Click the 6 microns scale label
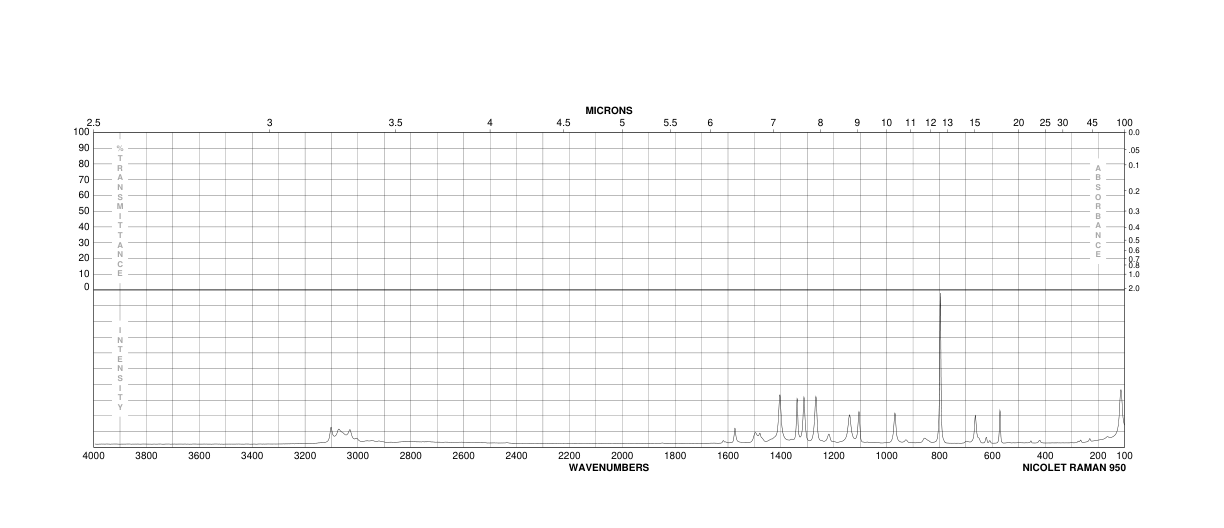 coord(710,123)
